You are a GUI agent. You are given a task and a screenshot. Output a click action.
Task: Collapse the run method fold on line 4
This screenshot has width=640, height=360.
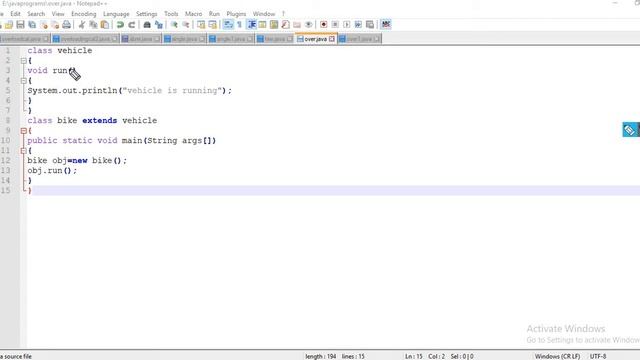coord(24,81)
